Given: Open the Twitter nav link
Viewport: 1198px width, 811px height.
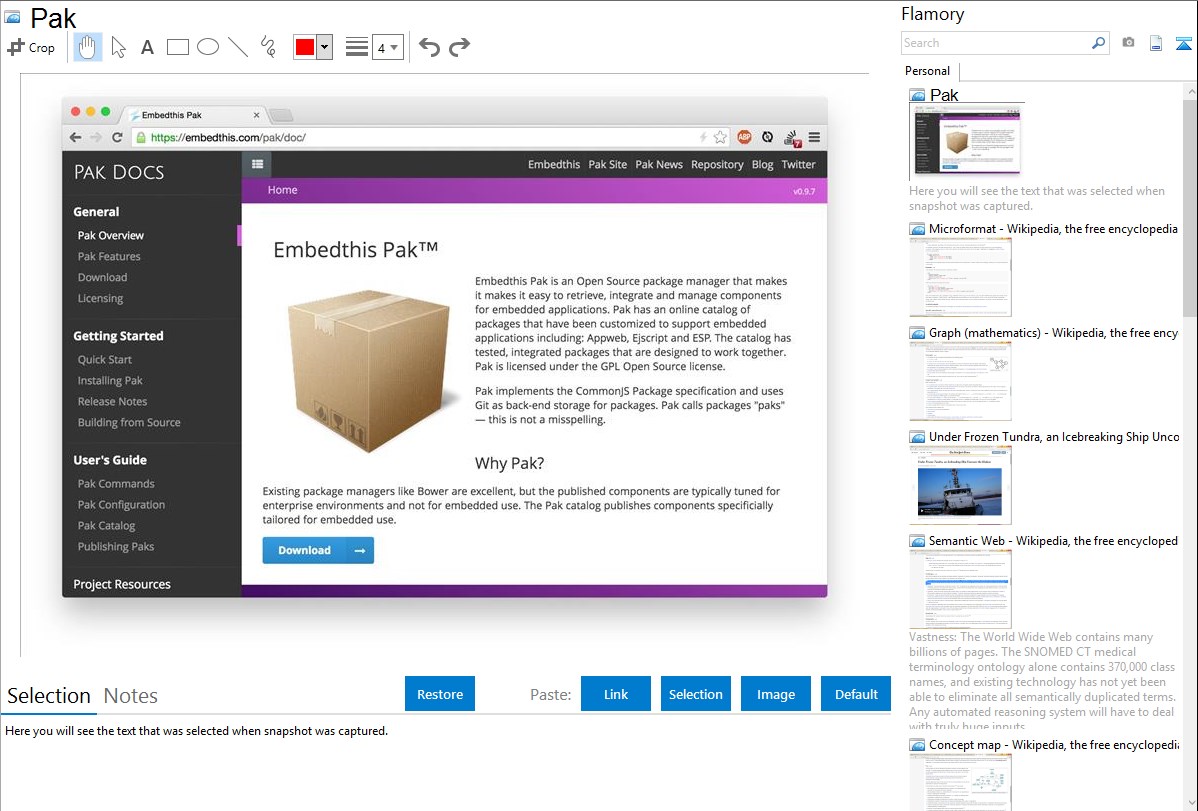Looking at the screenshot, I should pos(798,164).
